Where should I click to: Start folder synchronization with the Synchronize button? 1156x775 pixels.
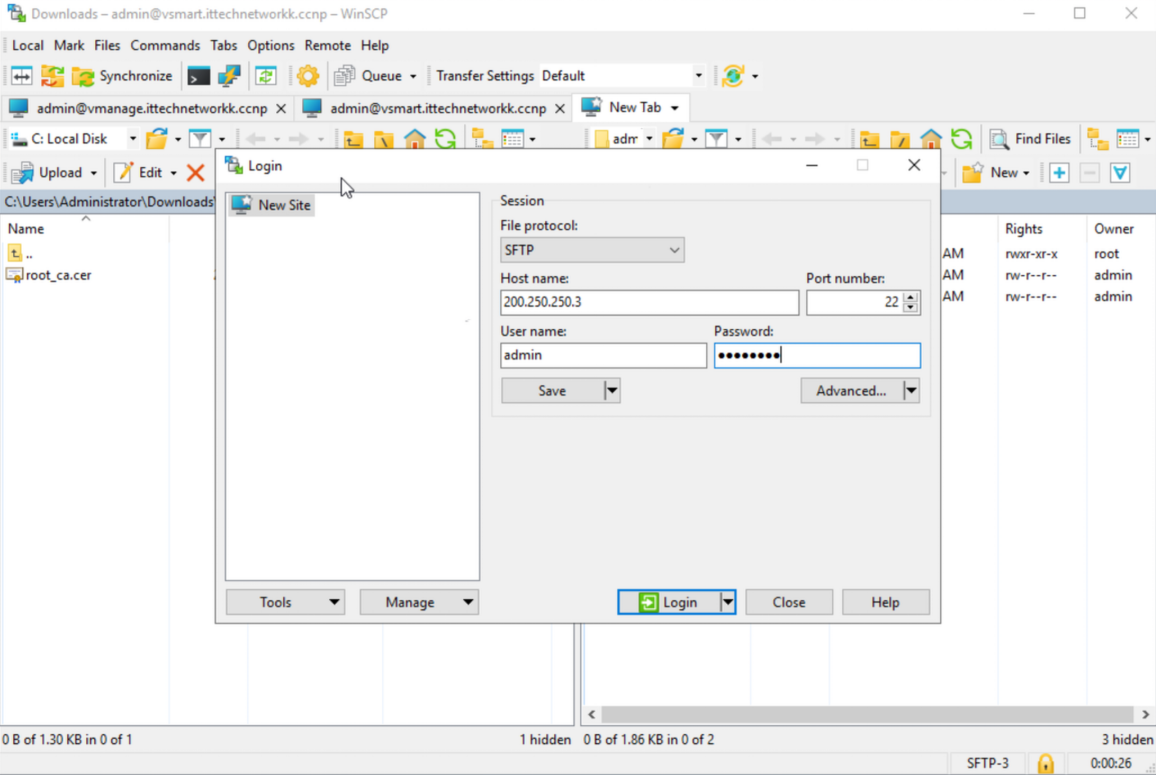(x=122, y=76)
